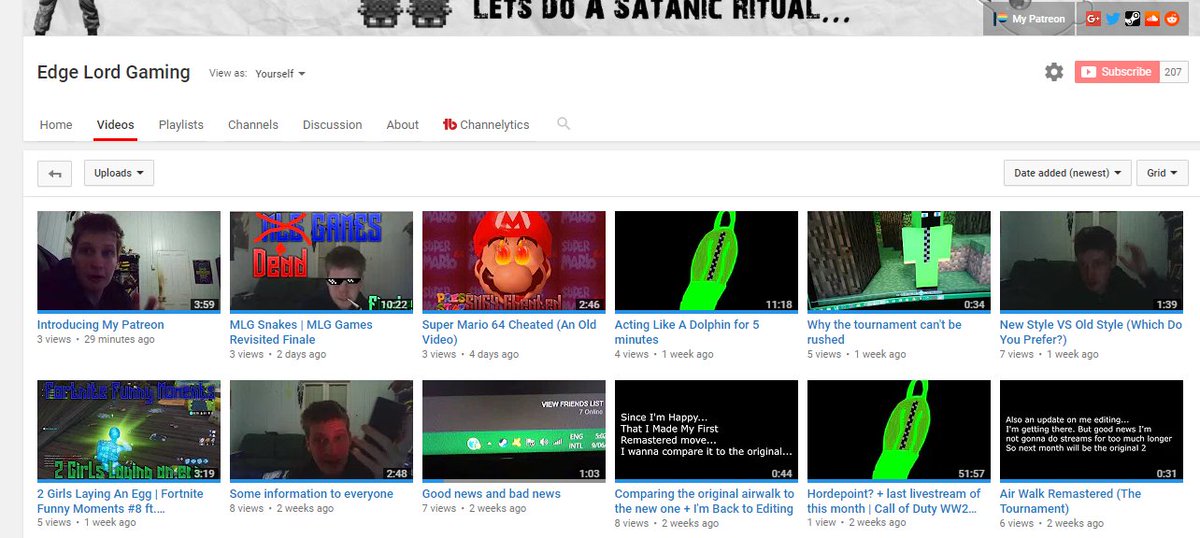Open 'Good news and bad news' title
Image resolution: width=1200 pixels, height=538 pixels.
coord(491,494)
